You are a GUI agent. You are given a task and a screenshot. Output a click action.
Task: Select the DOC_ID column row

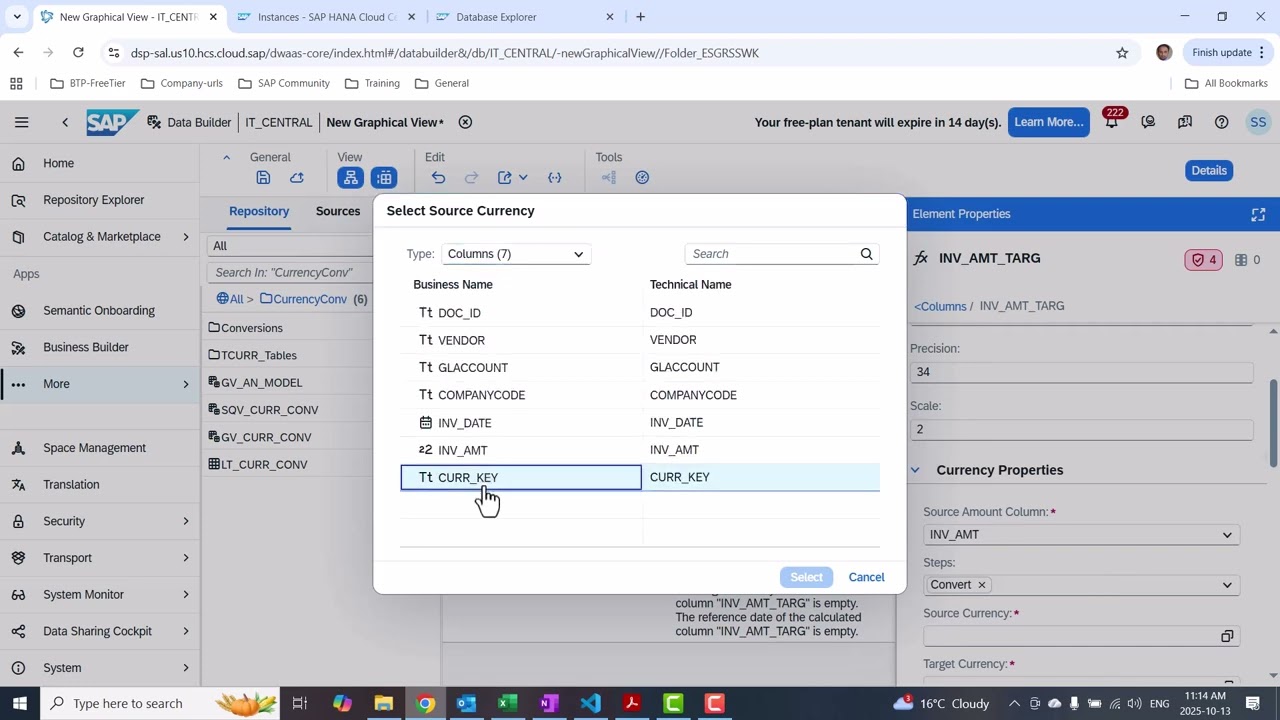(x=640, y=313)
